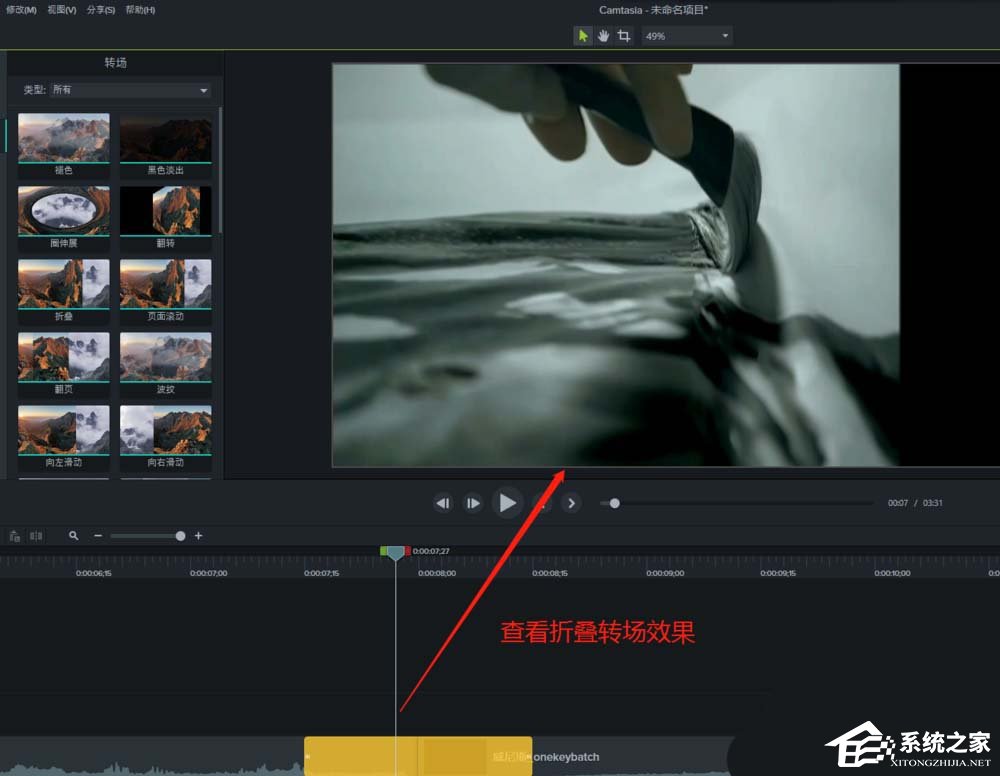Select the Crop tool in the canvas toolbar

click(x=623, y=35)
